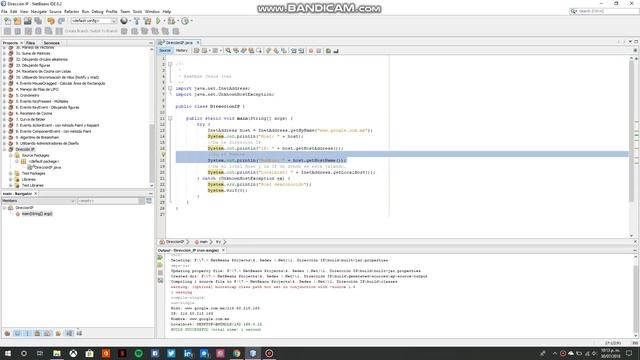This screenshot has width=640, height=360.
Task: Open the Refactor menu
Action: (71, 12)
